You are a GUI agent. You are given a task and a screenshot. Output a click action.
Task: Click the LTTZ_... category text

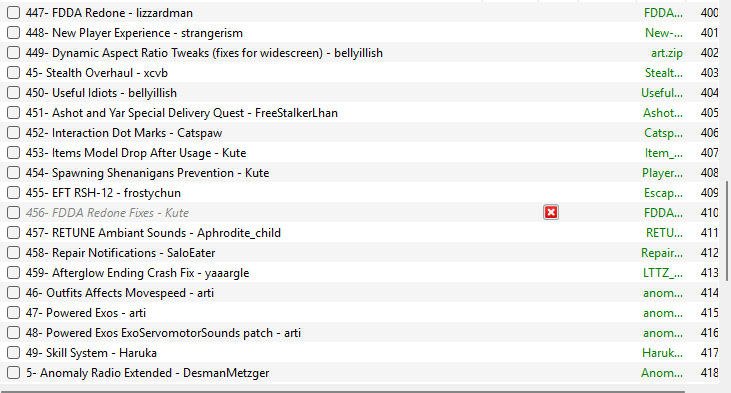click(x=663, y=273)
